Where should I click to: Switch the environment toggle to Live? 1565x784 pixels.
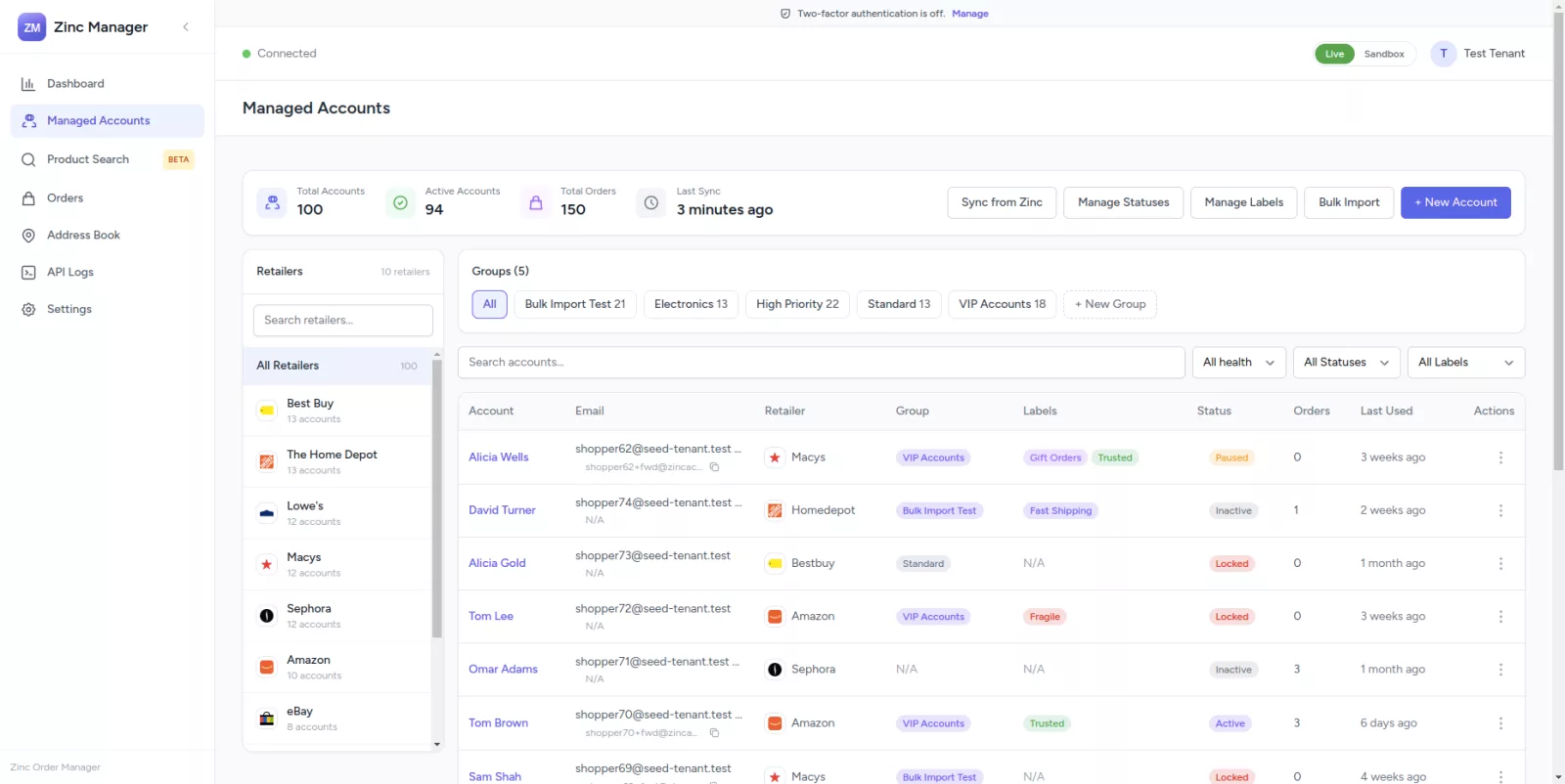[1334, 54]
